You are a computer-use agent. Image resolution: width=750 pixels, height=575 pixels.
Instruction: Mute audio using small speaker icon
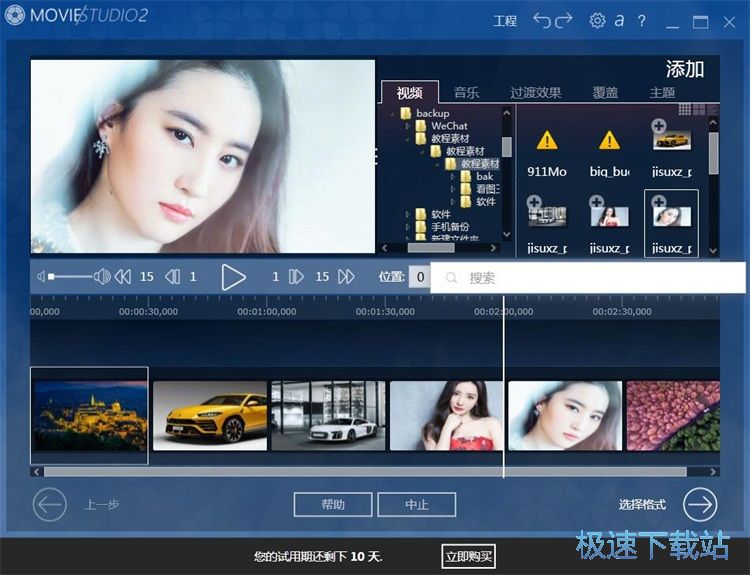41,276
